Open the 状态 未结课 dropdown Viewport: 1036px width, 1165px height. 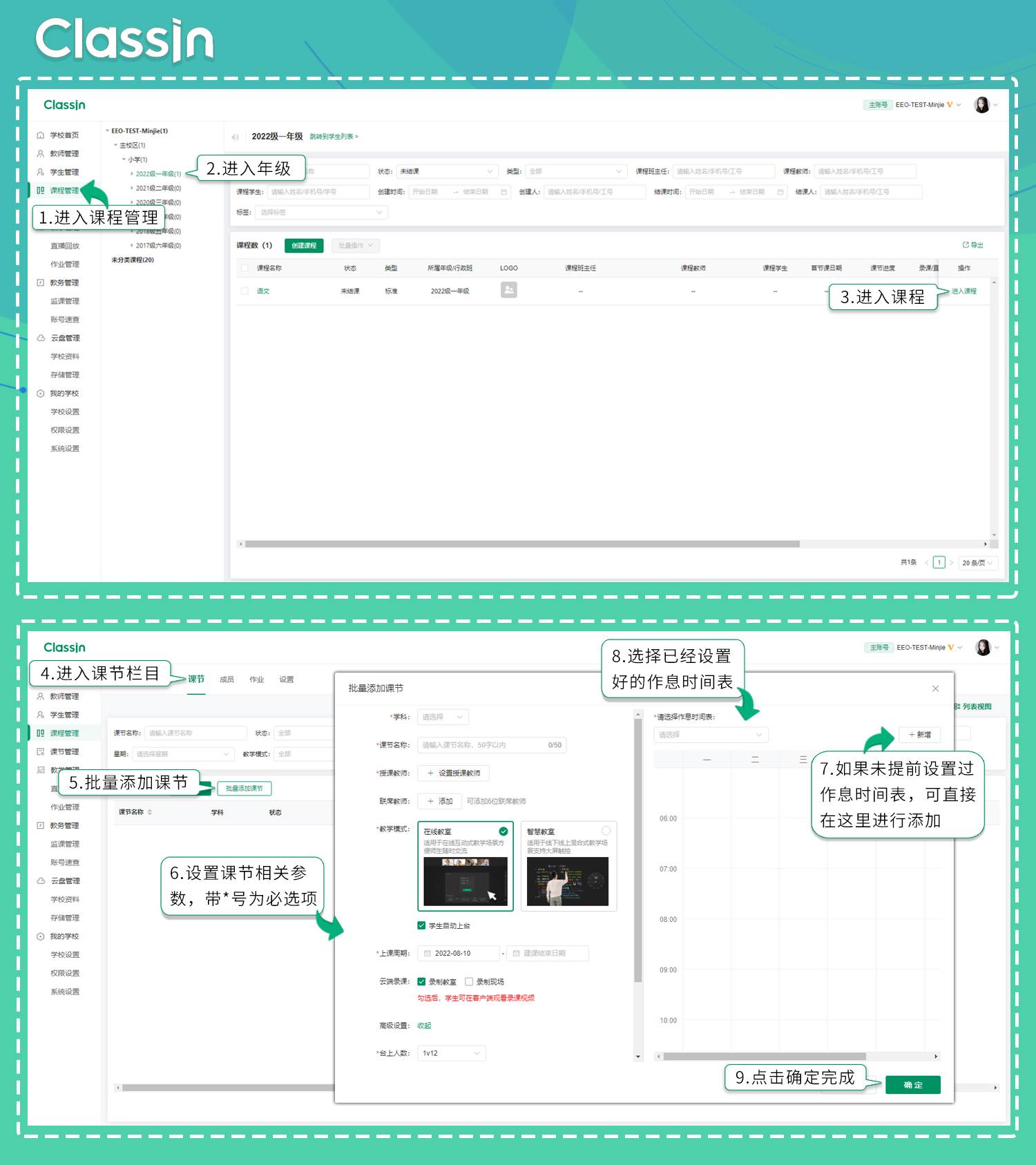[x=446, y=171]
